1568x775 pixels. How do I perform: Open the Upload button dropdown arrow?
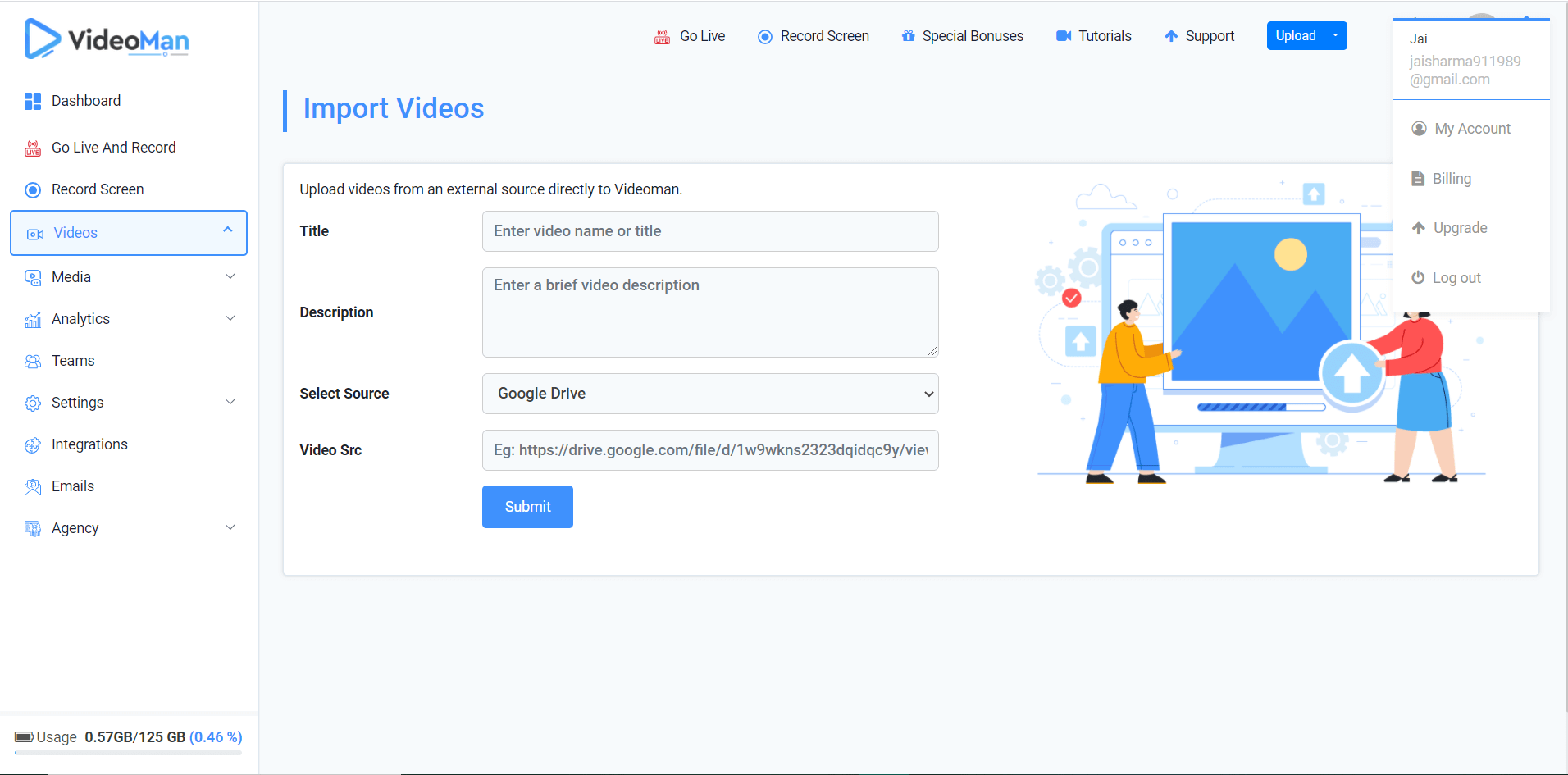click(x=1336, y=35)
